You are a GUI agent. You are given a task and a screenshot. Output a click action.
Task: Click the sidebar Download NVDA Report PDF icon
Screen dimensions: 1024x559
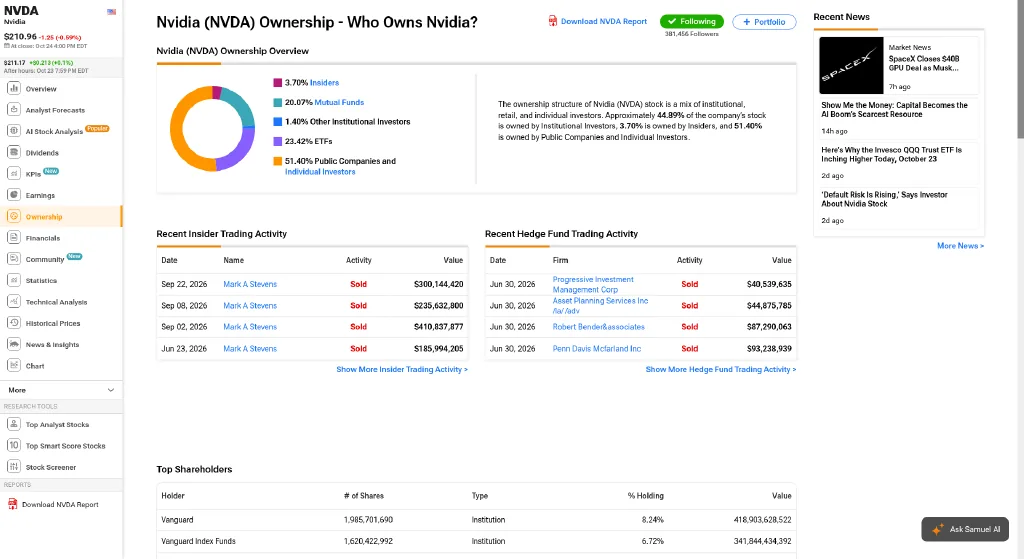tap(12, 504)
